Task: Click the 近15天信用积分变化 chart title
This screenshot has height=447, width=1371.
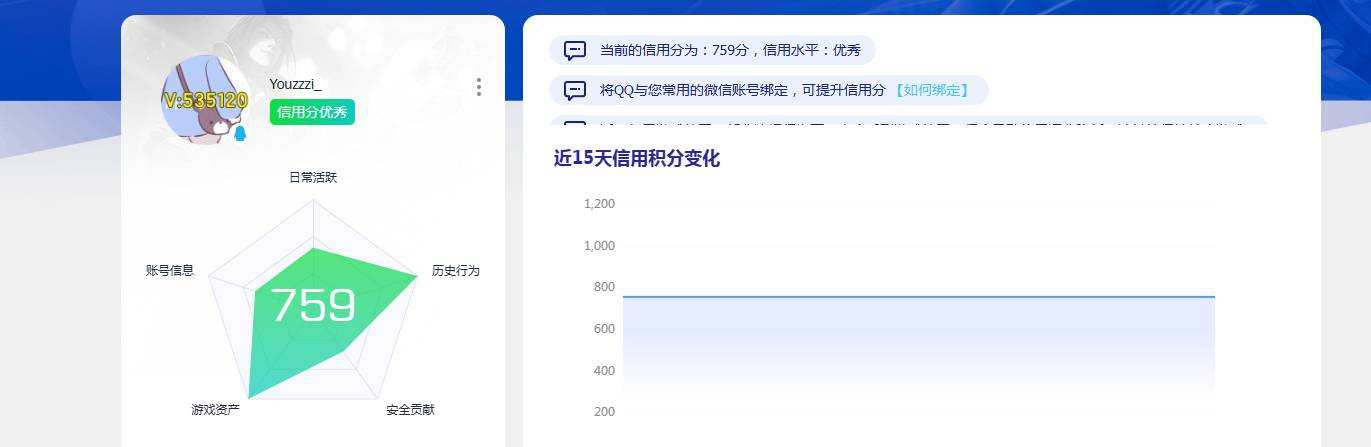Action: tap(637, 158)
